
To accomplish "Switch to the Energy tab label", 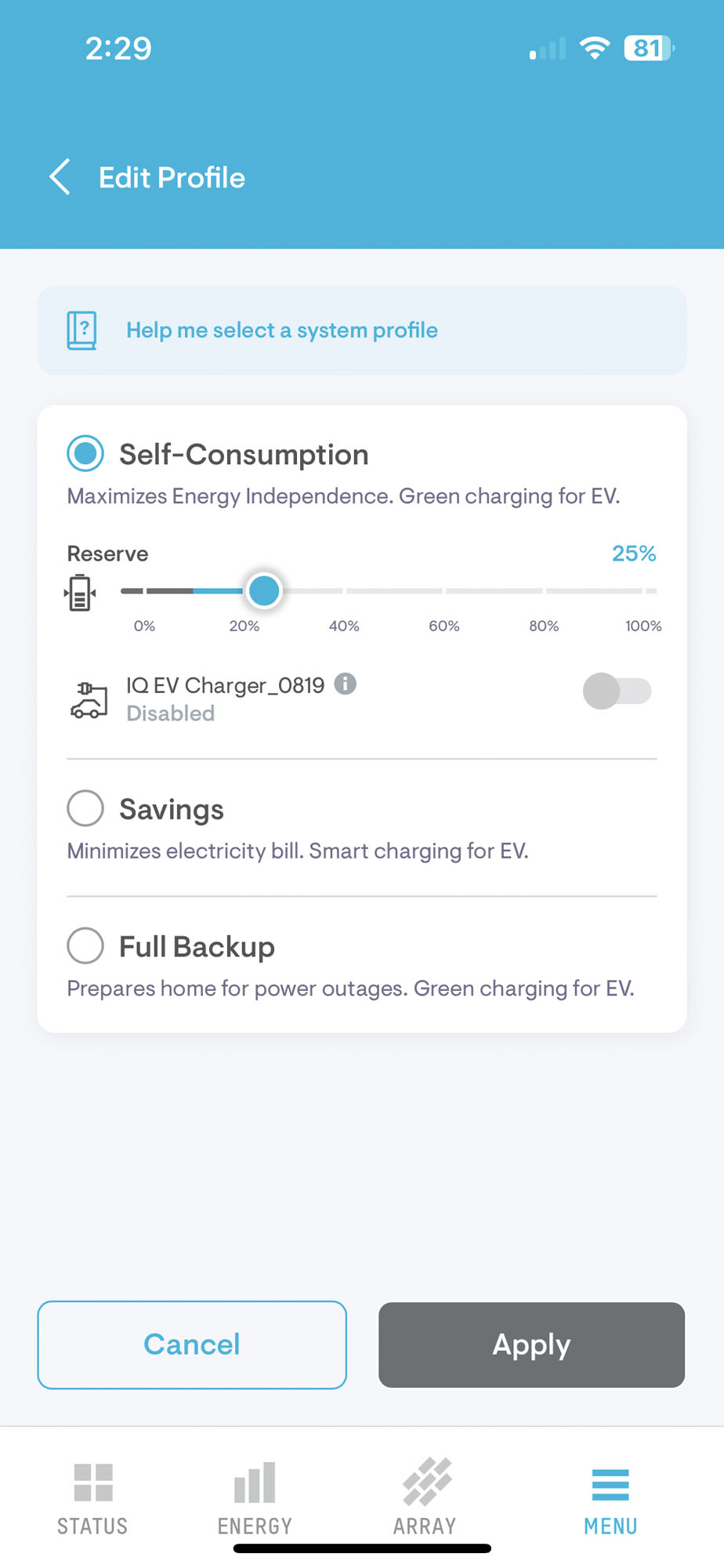I will pyautogui.click(x=255, y=1526).
